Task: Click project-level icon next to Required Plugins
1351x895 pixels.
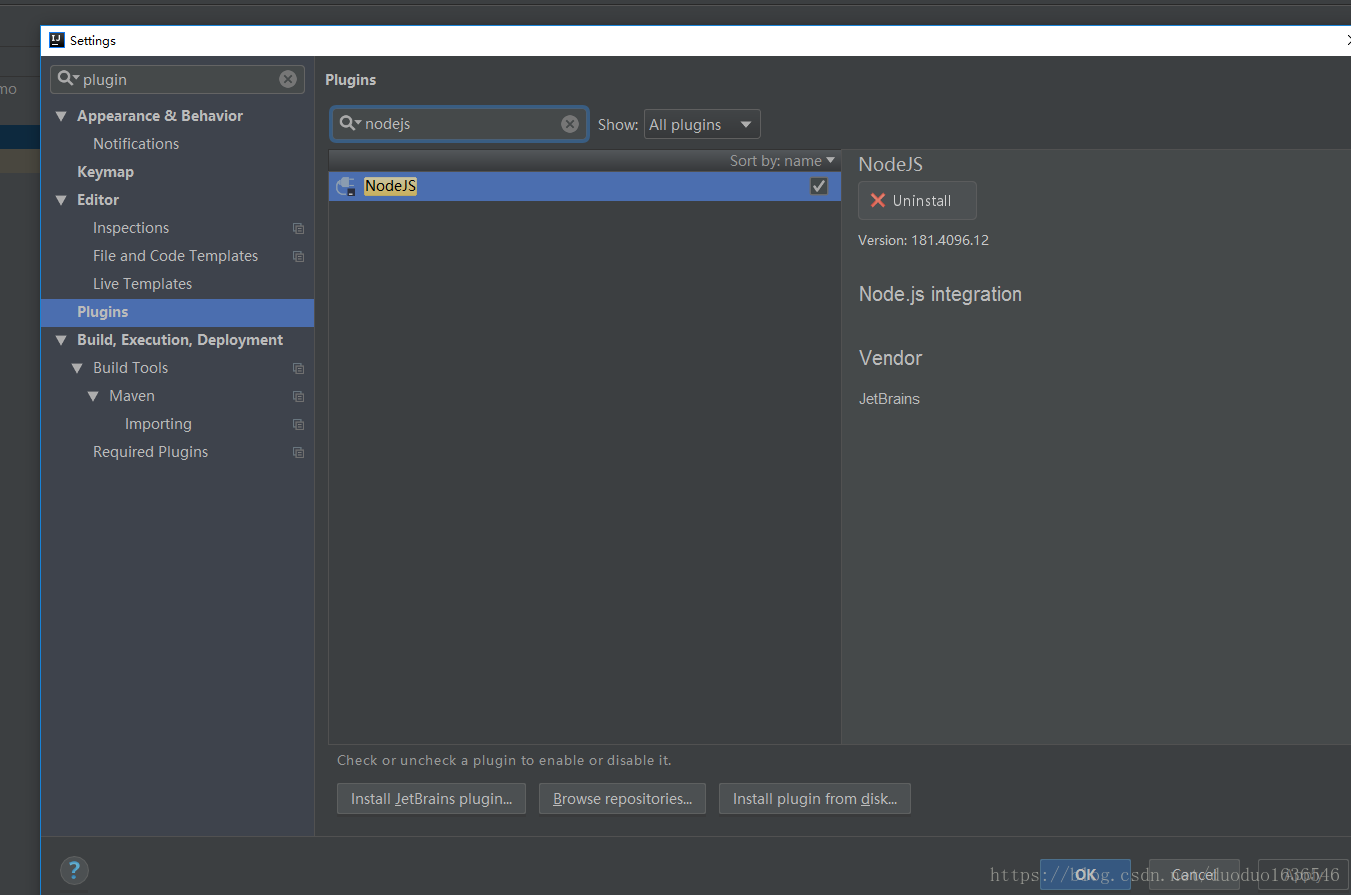Action: [x=298, y=453]
